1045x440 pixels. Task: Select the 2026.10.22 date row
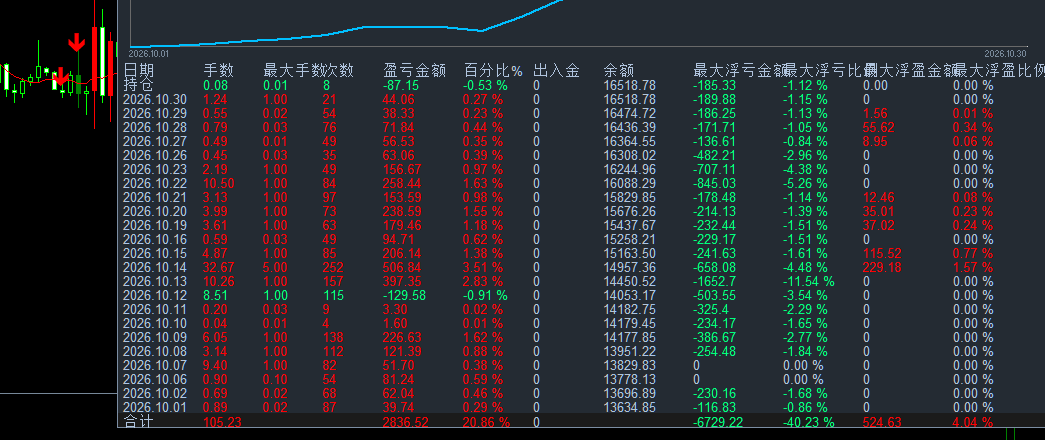[155, 183]
